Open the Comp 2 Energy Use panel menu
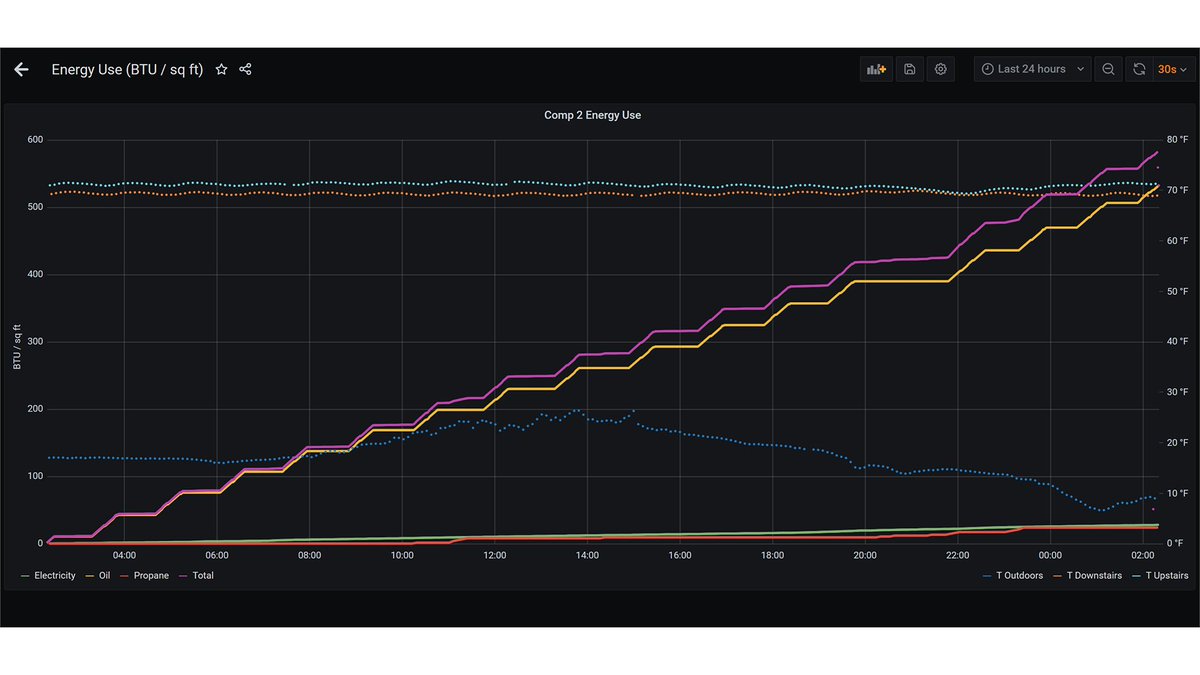Screen dimensions: 1200x675 [x=592, y=115]
